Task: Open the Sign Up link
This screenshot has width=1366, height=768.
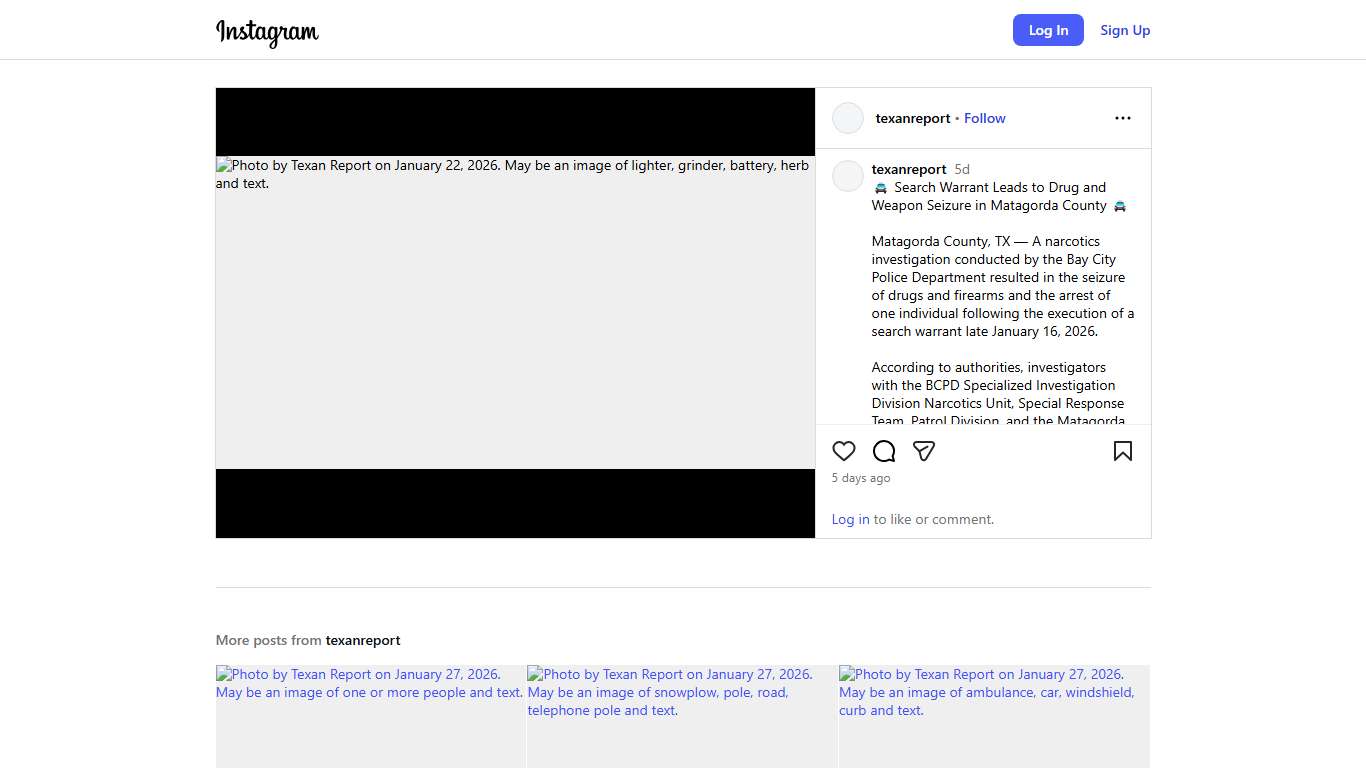Action: click(1125, 30)
